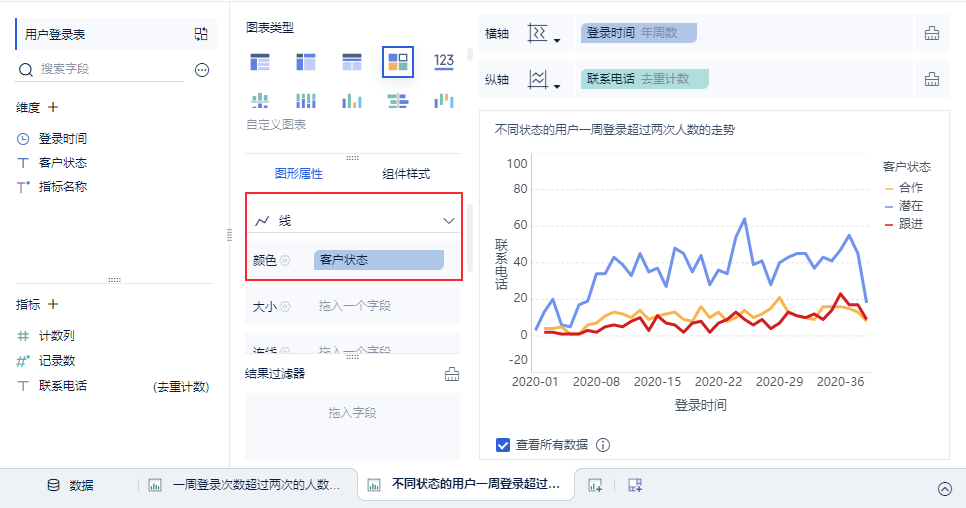
Task: Select the 123 KPI card chart type
Action: 444,62
